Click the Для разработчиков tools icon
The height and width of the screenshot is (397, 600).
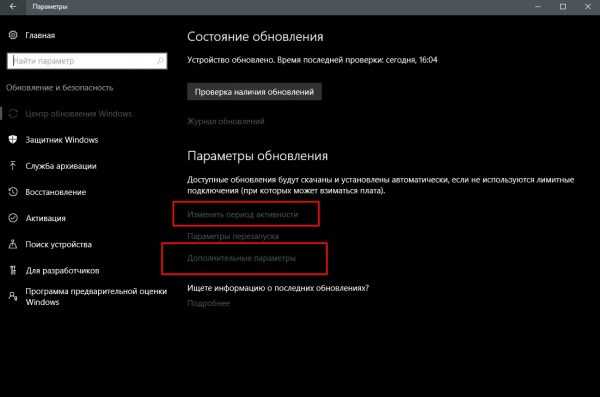coord(13,270)
